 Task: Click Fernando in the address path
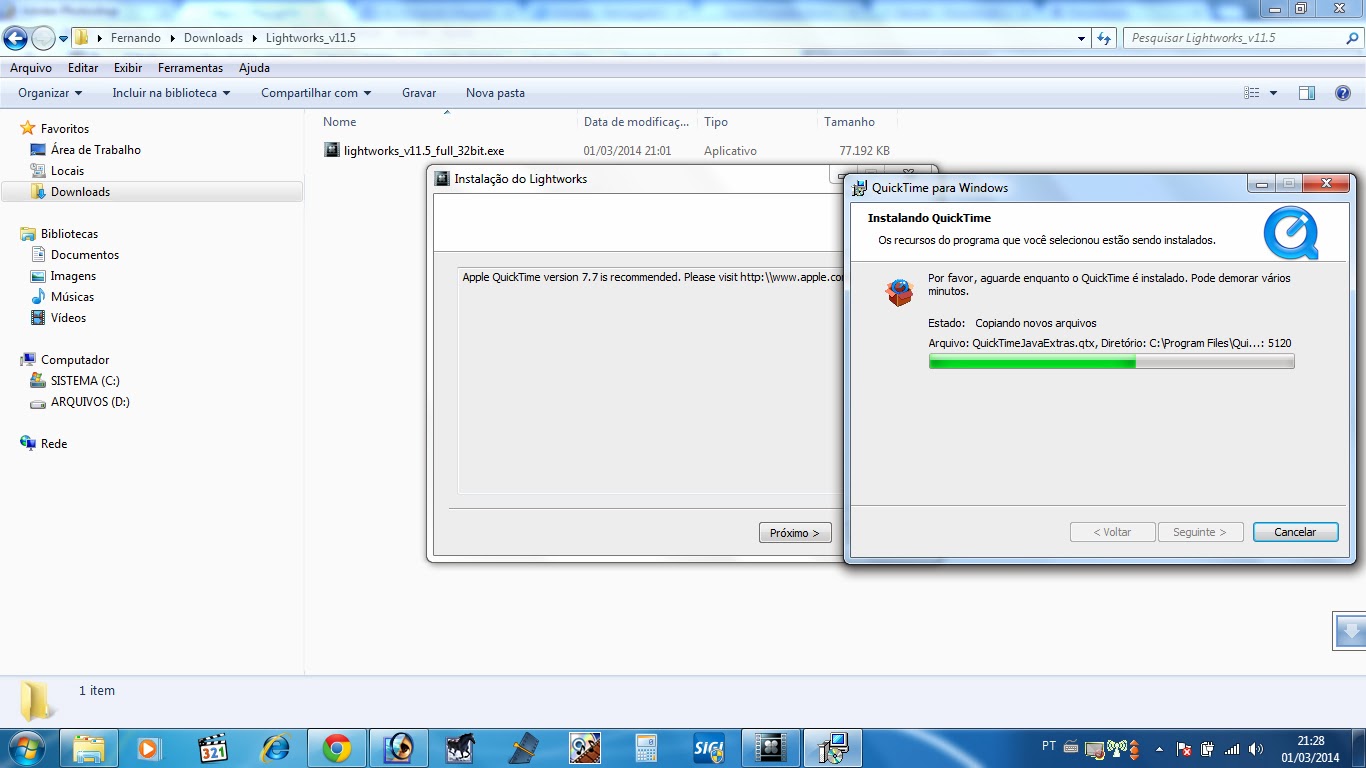point(136,38)
